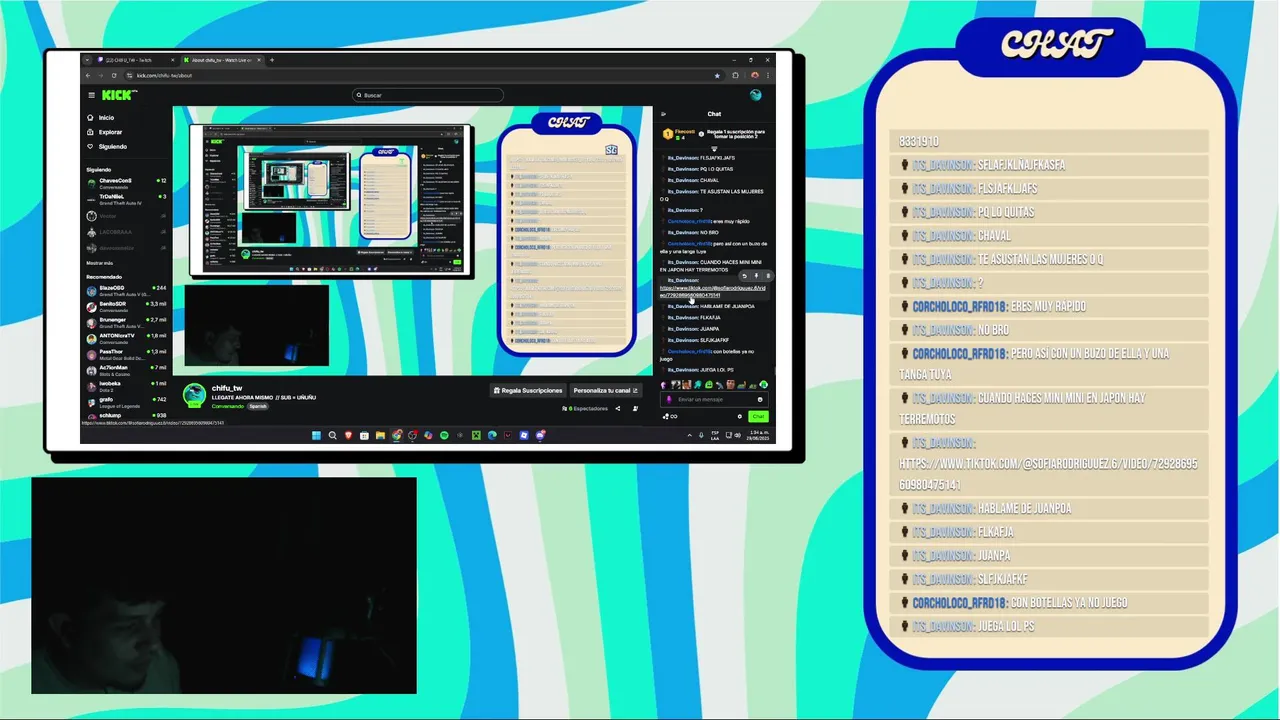Click the Conversando category link under chifu_tw

coord(227,406)
